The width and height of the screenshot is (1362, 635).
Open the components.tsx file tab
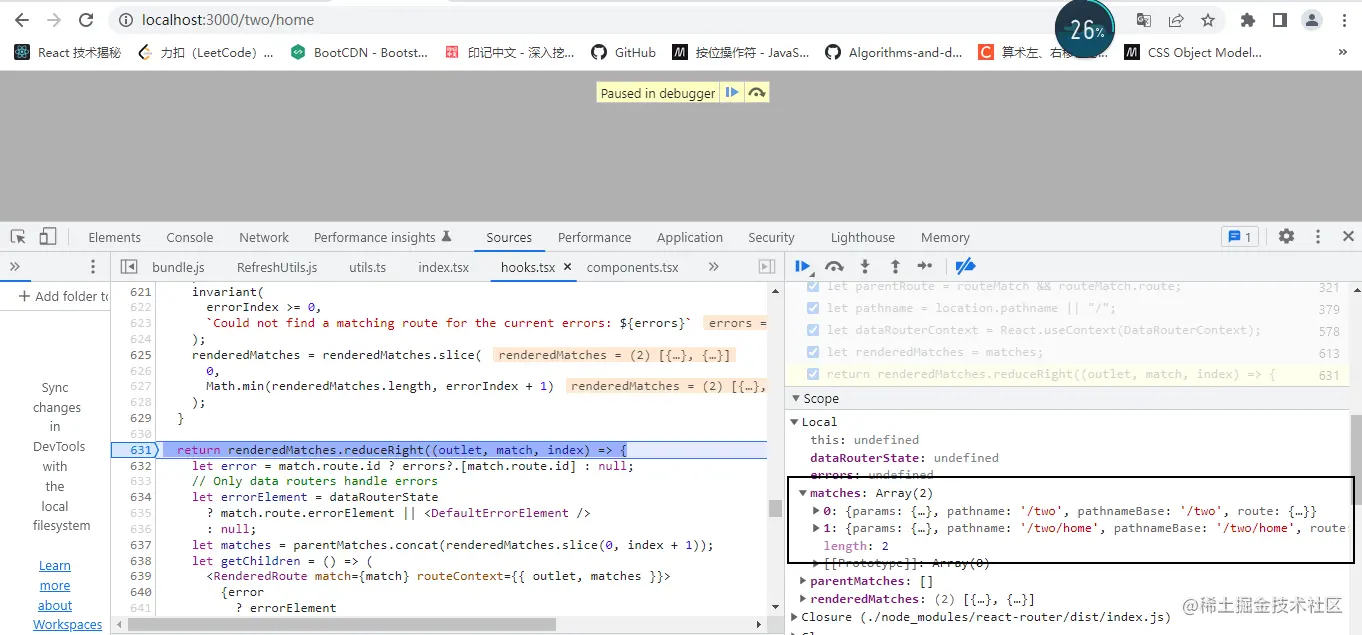632,267
